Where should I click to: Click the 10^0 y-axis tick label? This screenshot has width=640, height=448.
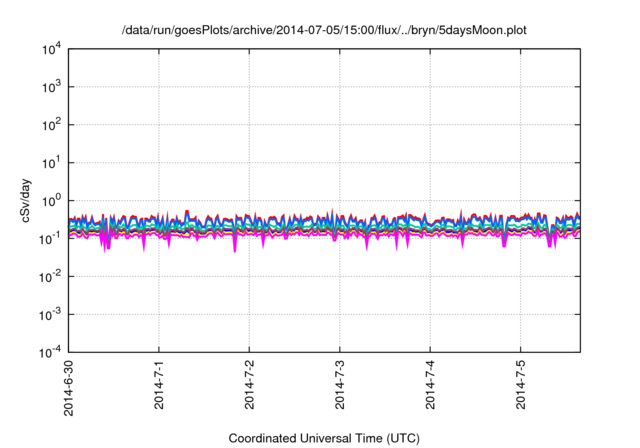(x=52, y=201)
